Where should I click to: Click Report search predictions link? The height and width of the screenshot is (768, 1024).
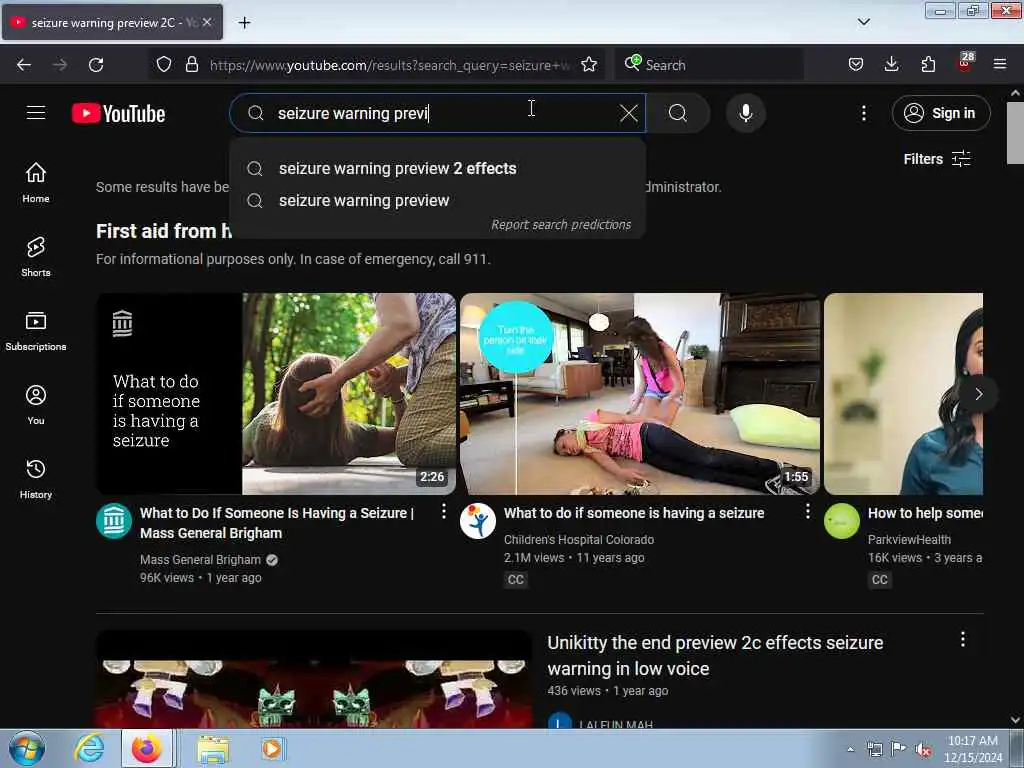click(561, 225)
